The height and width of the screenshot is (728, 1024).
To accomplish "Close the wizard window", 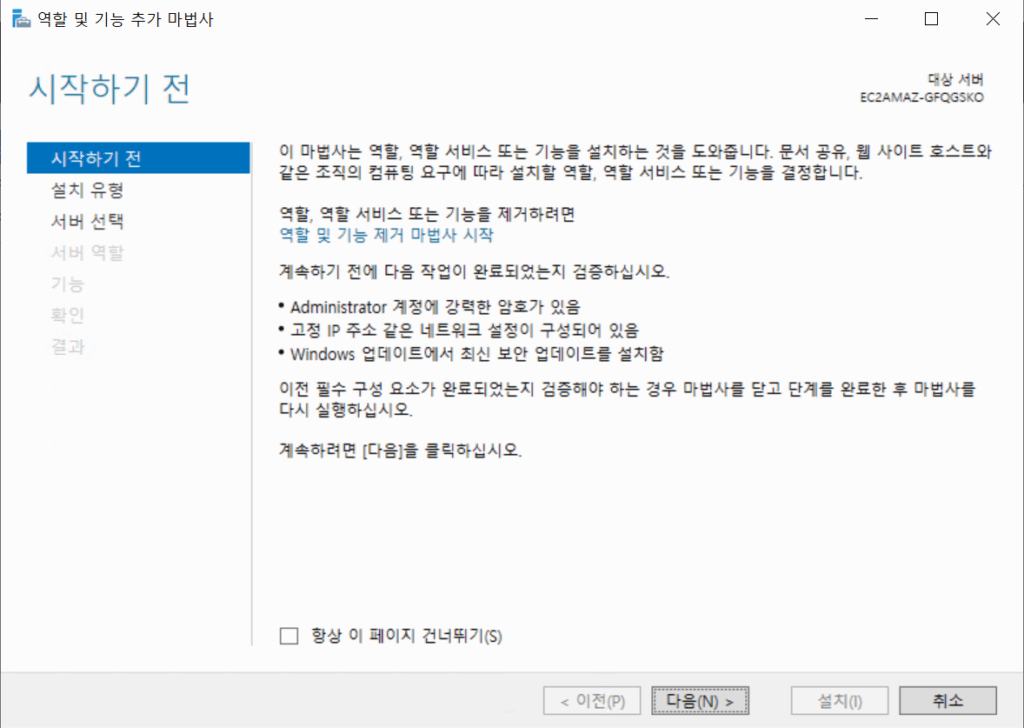I will (991, 18).
